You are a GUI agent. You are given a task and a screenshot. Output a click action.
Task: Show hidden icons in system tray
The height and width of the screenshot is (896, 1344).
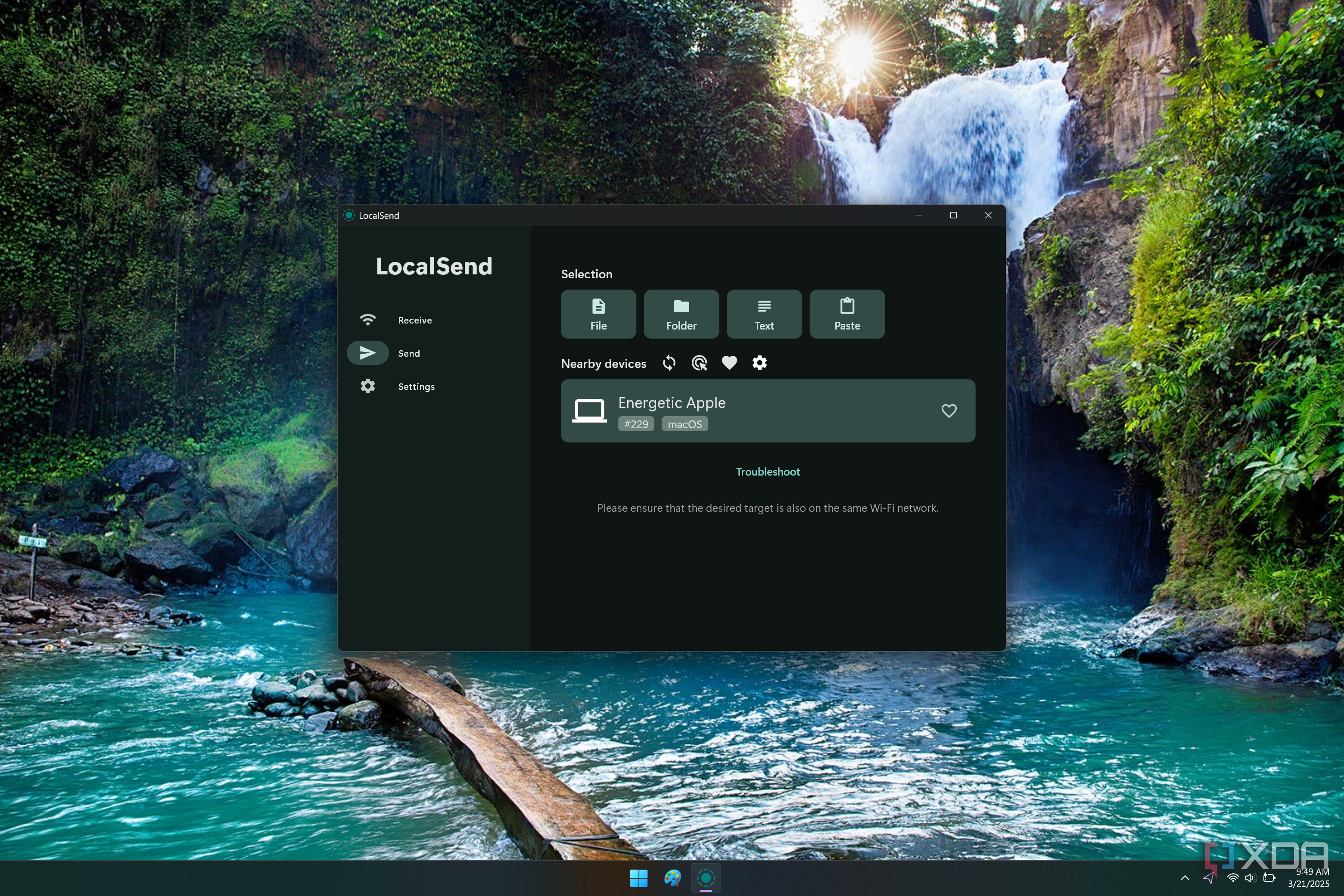1185,878
